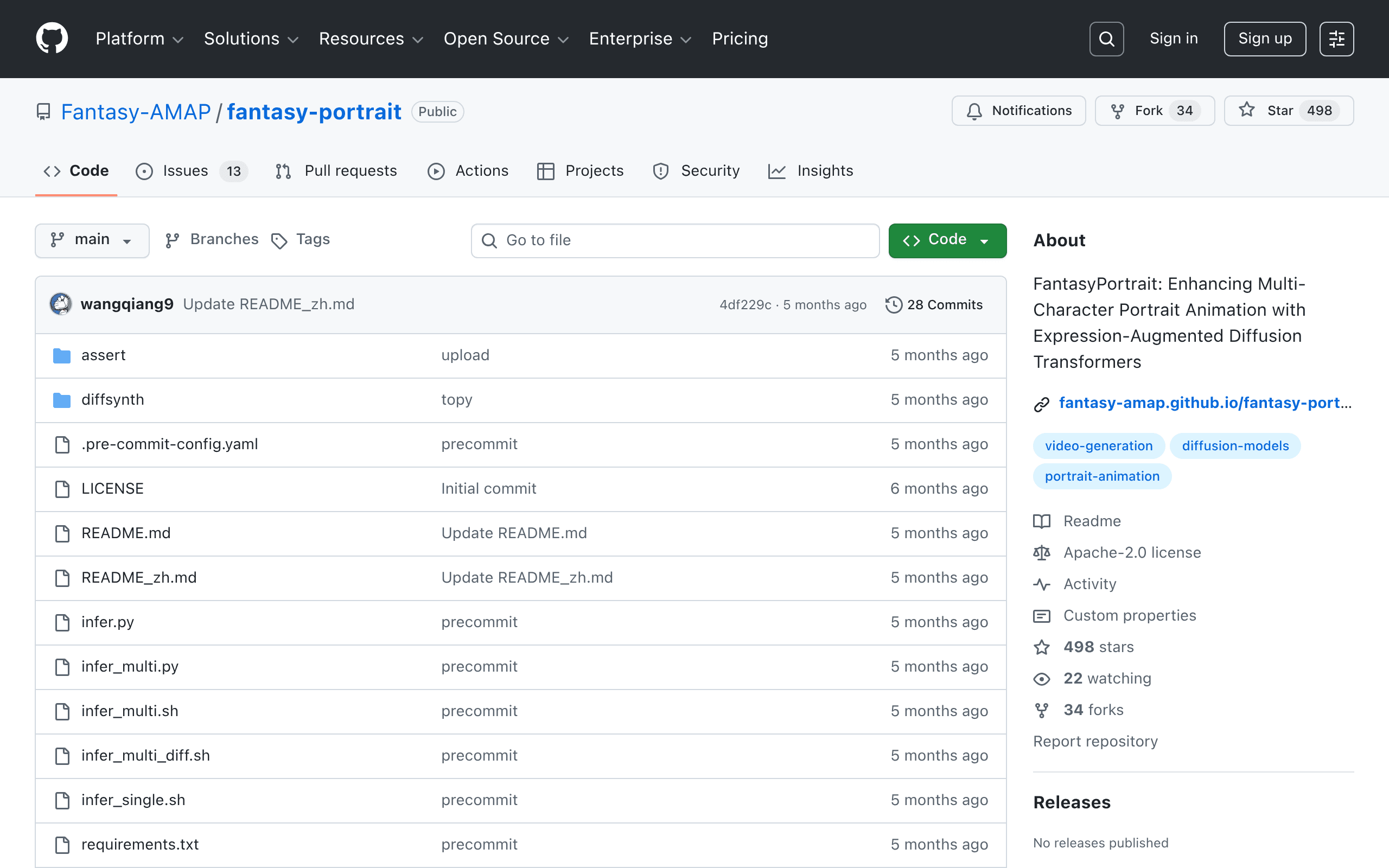Expand the Enterprise menu
Image resolution: width=1389 pixels, height=868 pixels.
pyautogui.click(x=640, y=39)
